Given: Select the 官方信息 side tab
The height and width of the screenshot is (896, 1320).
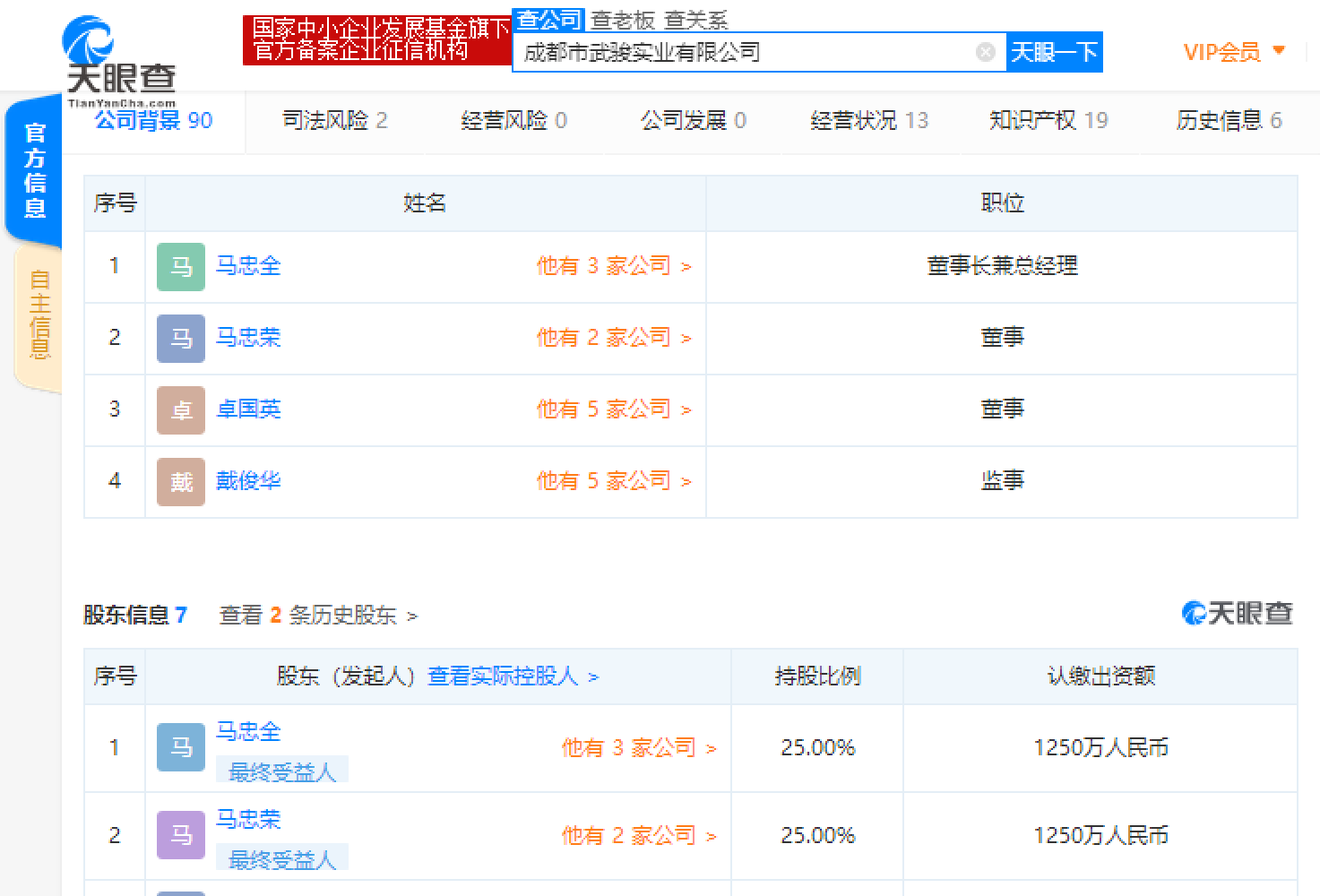Looking at the screenshot, I should [34, 170].
